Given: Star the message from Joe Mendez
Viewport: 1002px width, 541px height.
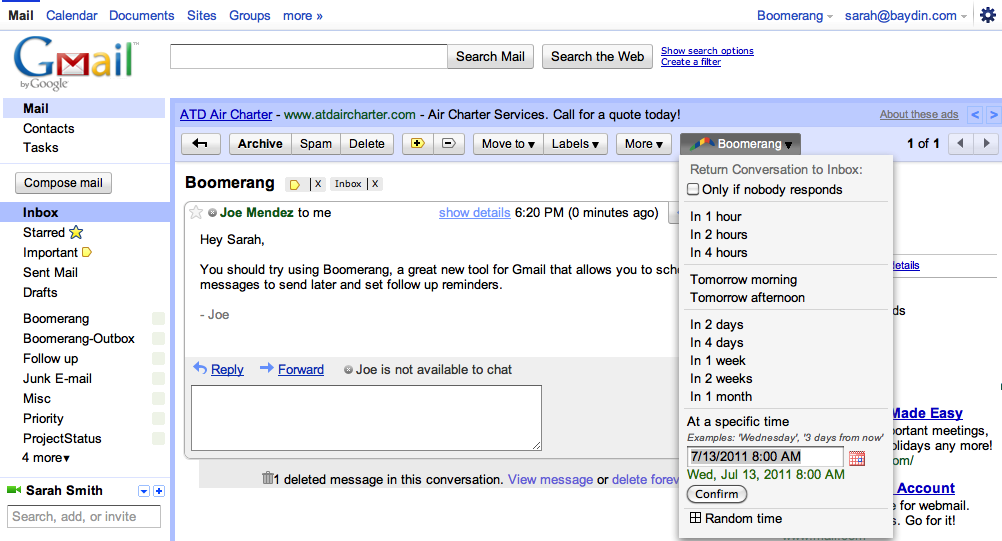Looking at the screenshot, I should point(196,213).
